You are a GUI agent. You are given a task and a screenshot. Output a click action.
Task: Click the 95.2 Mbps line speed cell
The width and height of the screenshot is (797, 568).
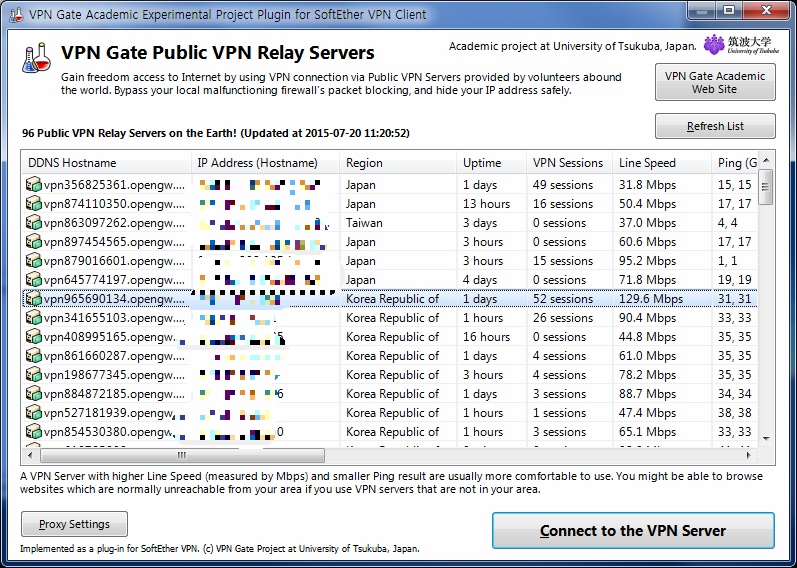pyautogui.click(x=647, y=260)
